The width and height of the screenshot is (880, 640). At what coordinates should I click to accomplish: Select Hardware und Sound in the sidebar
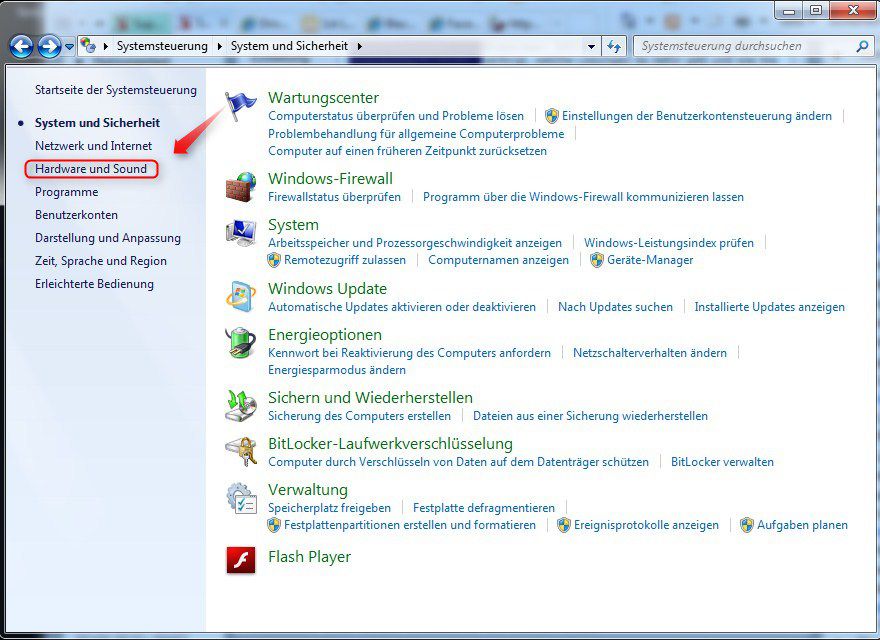pos(91,169)
